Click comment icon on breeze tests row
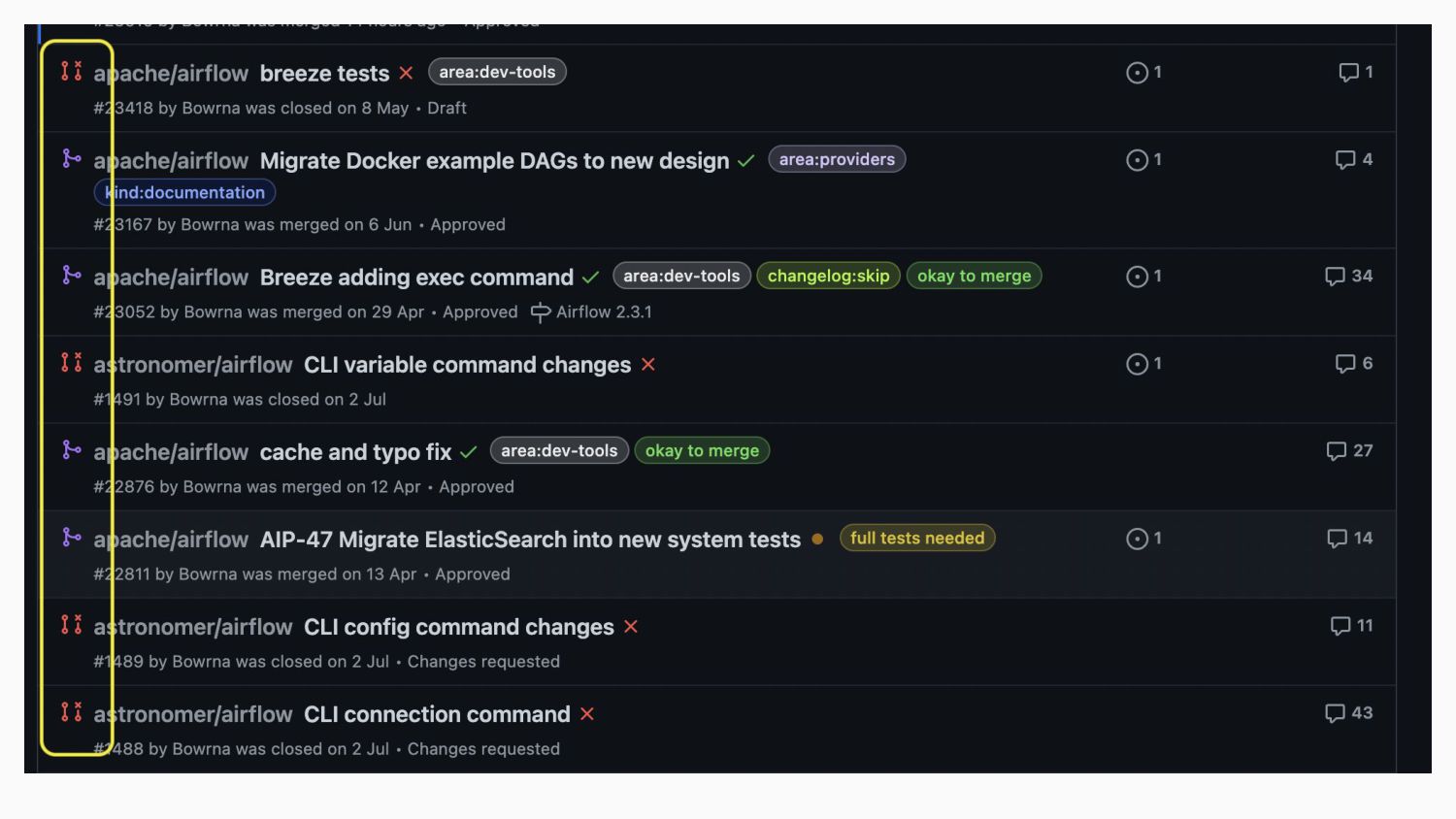1456x819 pixels. pyautogui.click(x=1348, y=73)
